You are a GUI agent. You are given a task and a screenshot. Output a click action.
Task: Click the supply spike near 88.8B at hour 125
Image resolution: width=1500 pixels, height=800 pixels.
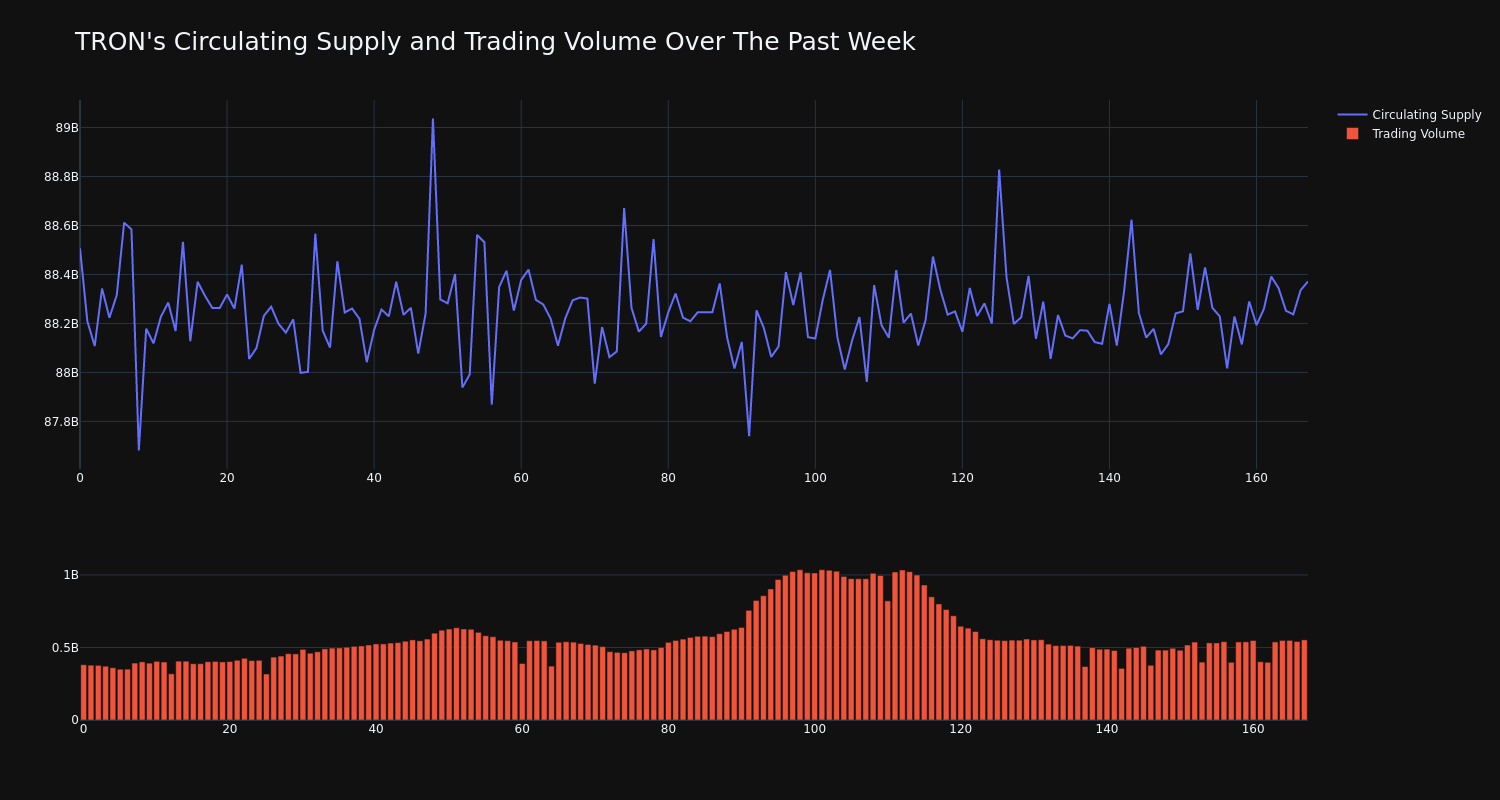tap(999, 170)
